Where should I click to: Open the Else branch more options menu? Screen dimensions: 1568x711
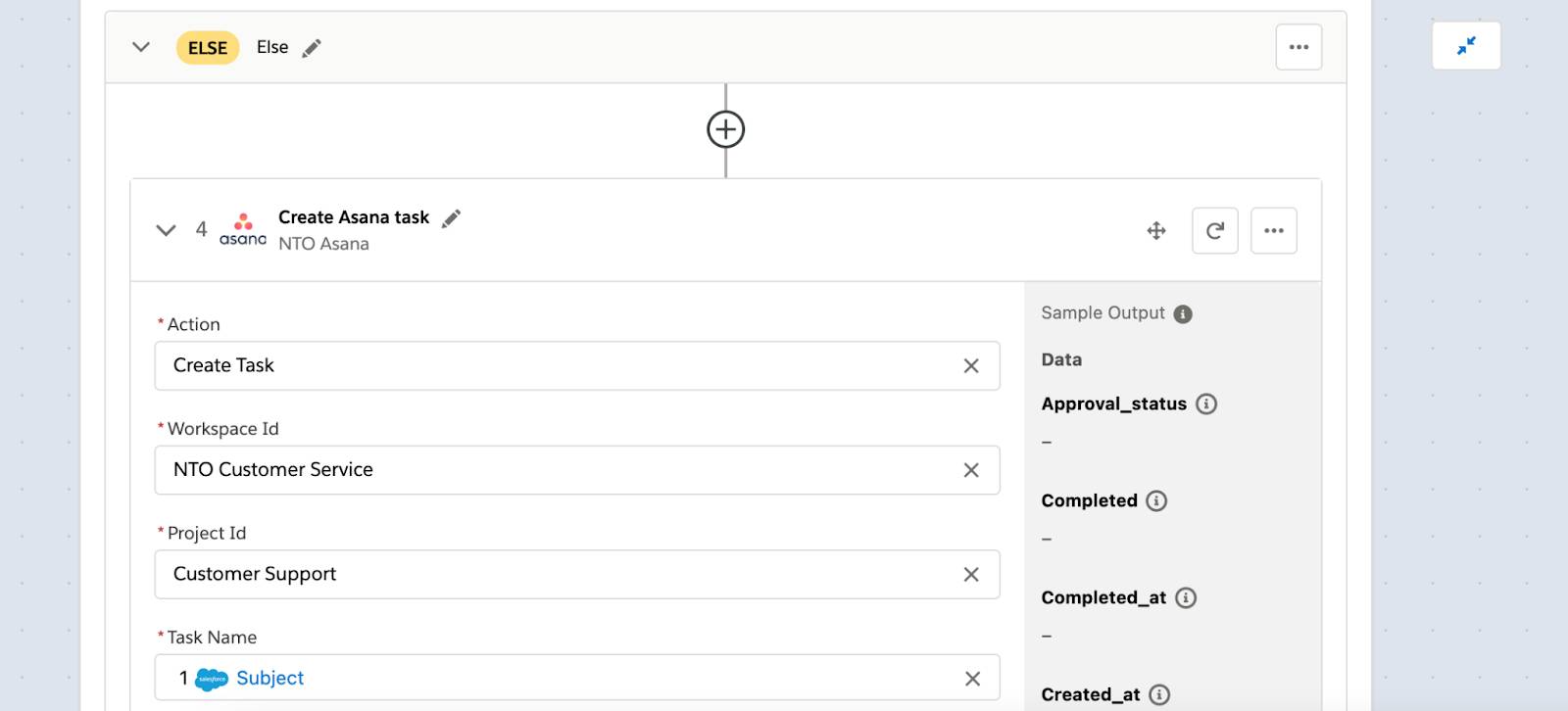[x=1298, y=47]
